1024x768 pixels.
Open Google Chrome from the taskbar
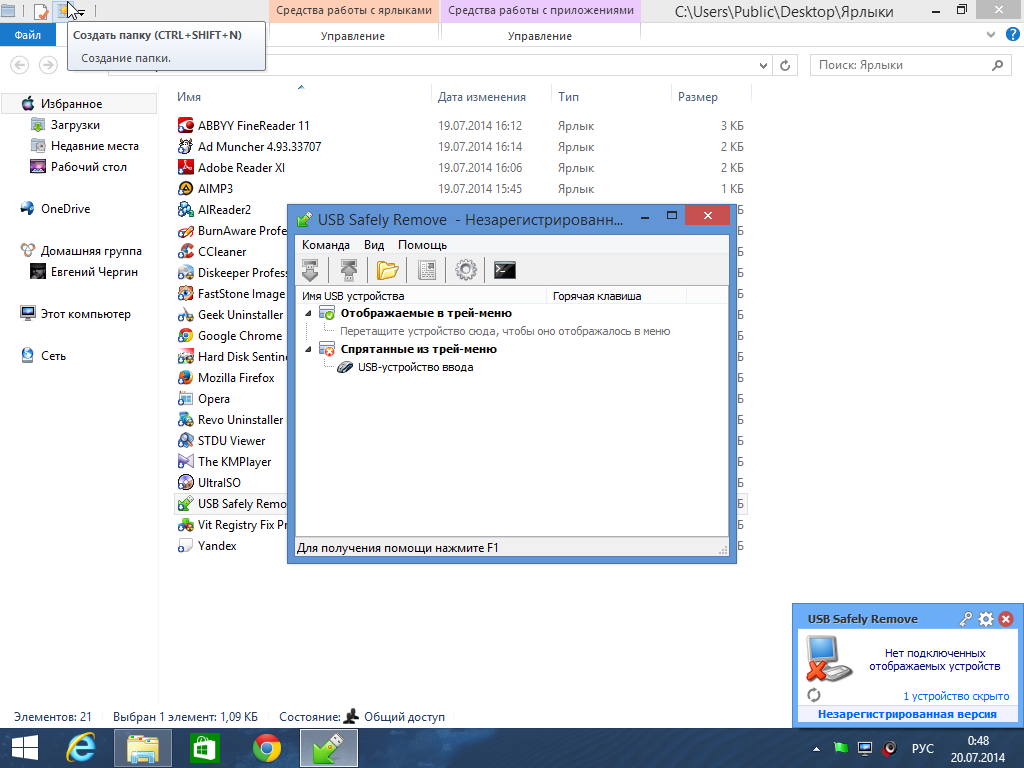point(266,747)
